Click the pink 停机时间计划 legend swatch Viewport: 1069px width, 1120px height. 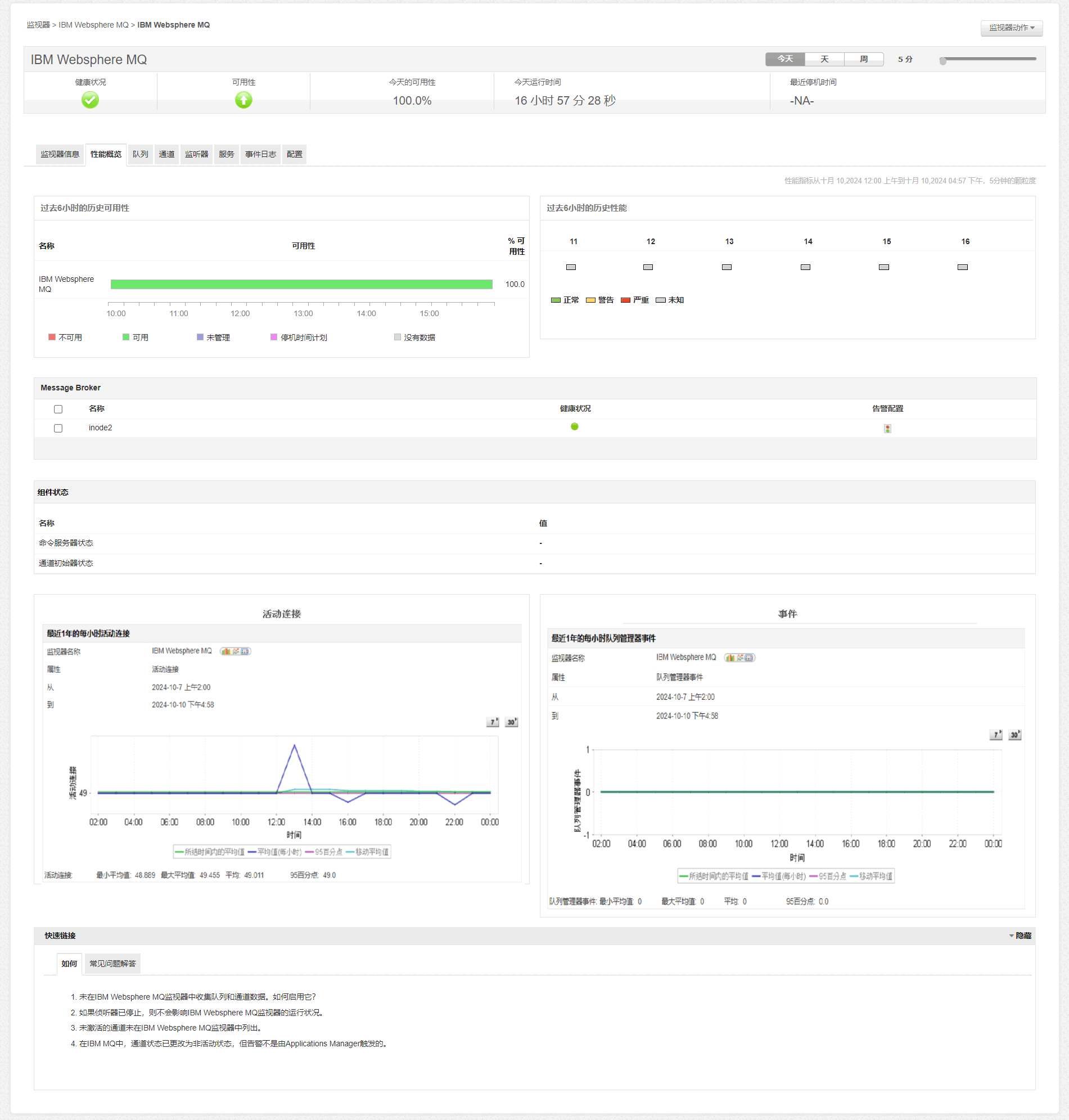274,338
